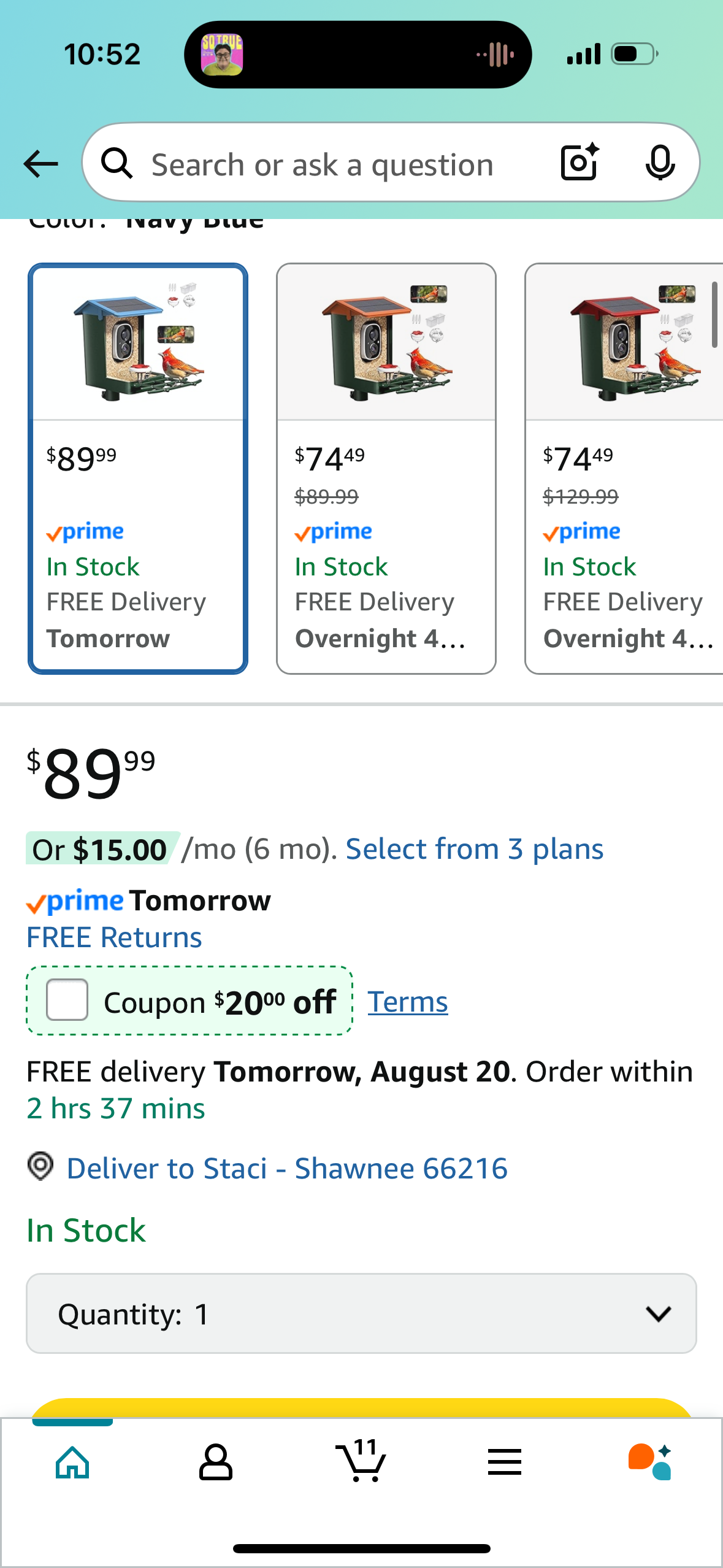Select the red roof bird feeder option
Screen dimensions: 723x1568
[624, 469]
